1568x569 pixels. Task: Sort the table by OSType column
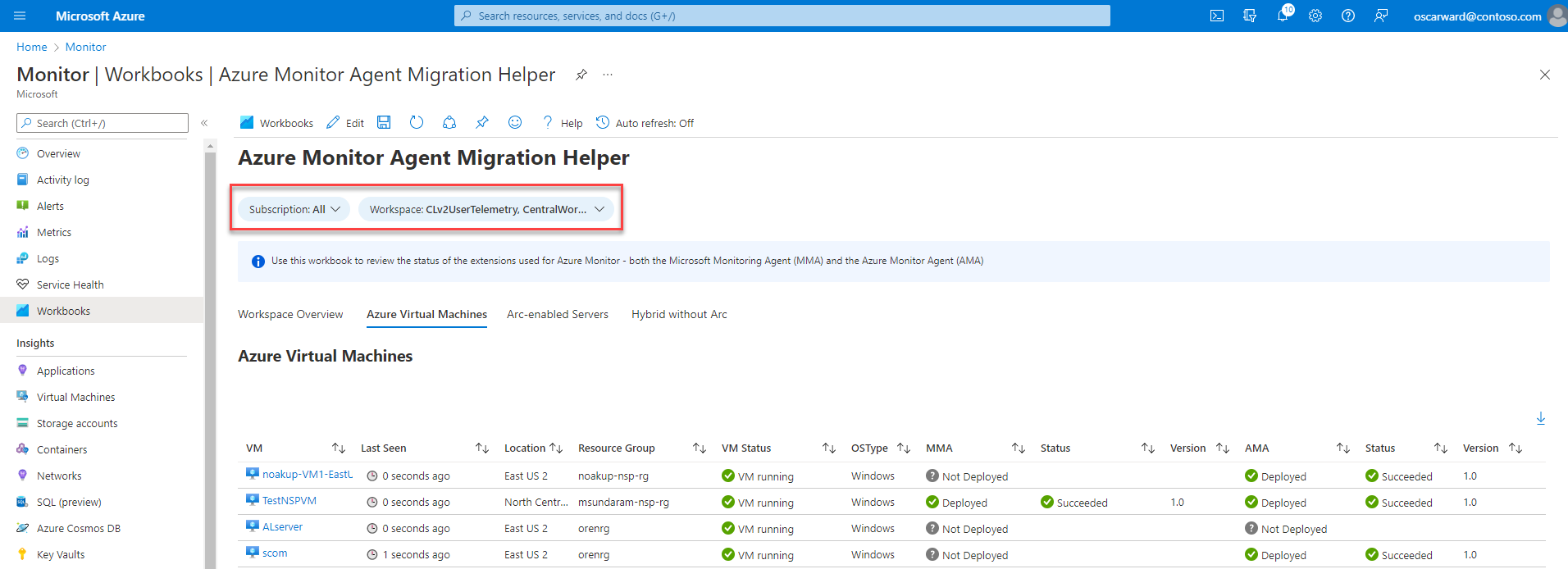click(904, 448)
